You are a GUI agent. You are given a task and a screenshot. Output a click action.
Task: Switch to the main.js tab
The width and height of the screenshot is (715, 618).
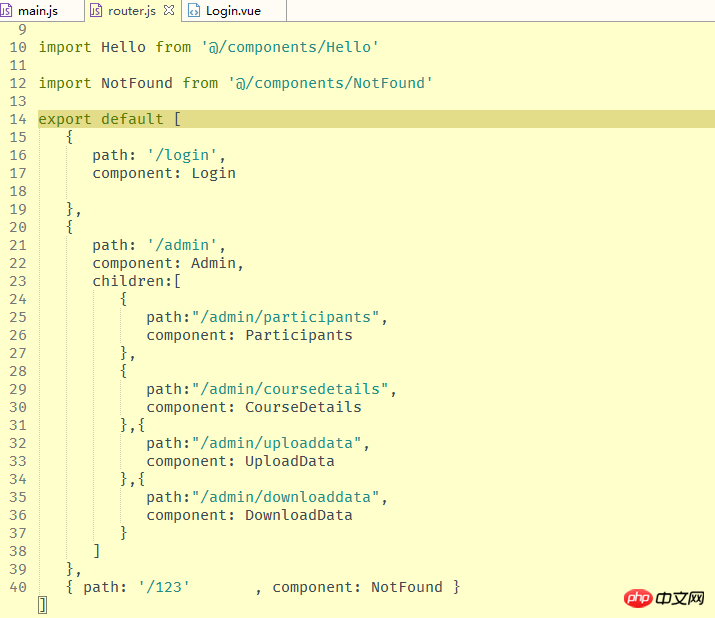pyautogui.click(x=41, y=10)
